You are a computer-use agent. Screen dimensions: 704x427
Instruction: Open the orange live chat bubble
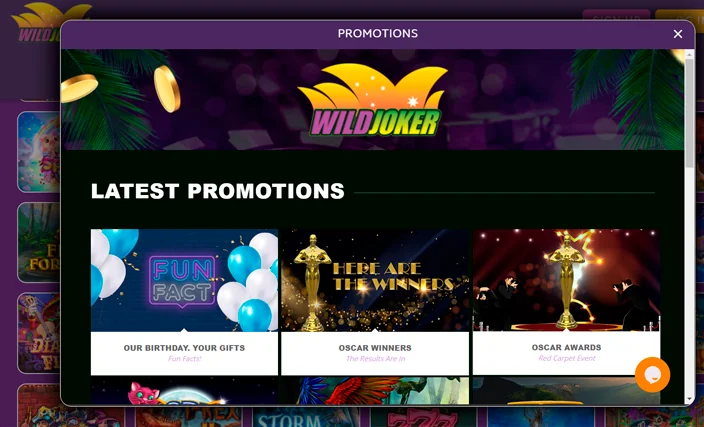(x=652, y=374)
